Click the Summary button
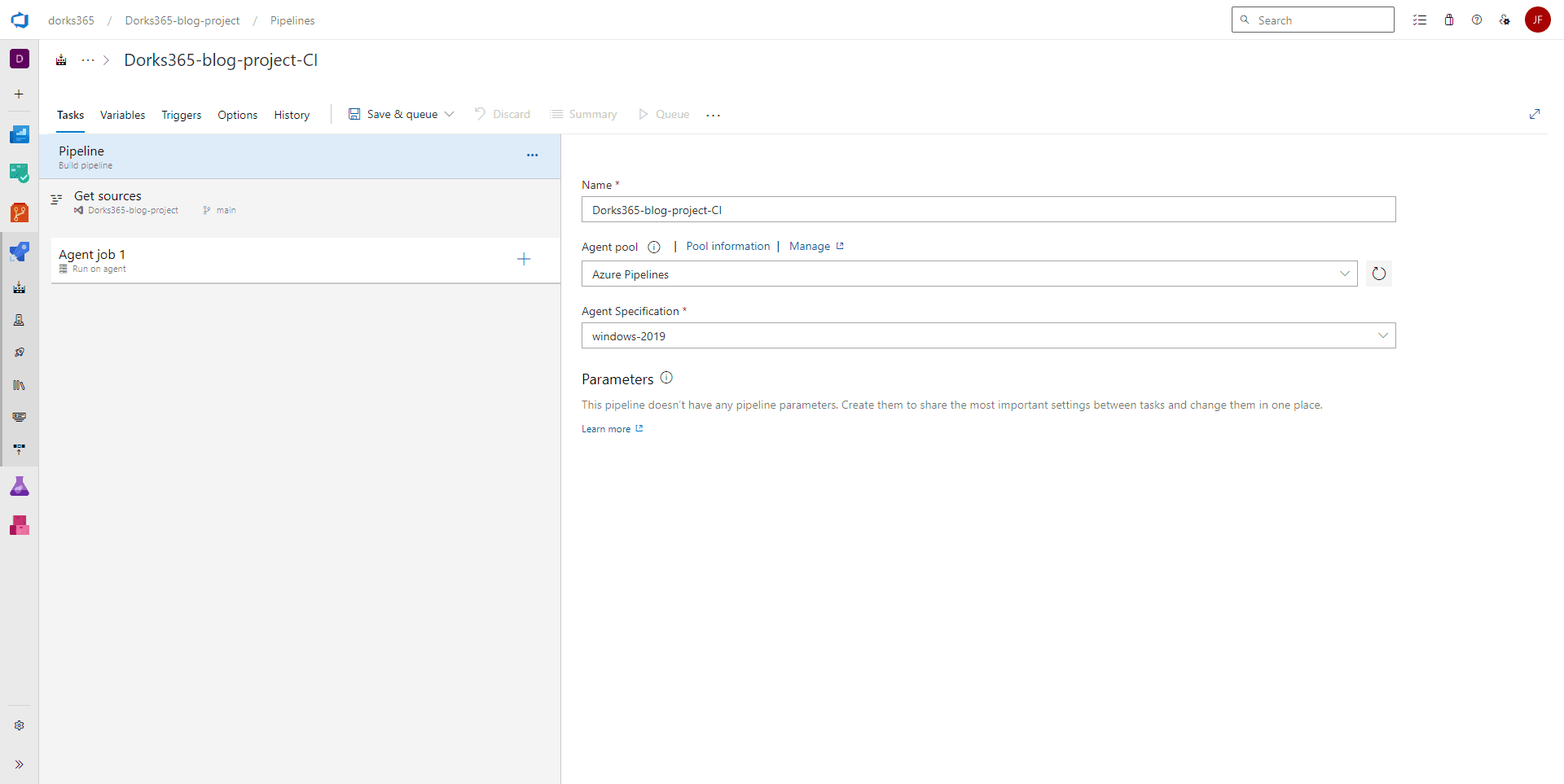 click(x=584, y=114)
